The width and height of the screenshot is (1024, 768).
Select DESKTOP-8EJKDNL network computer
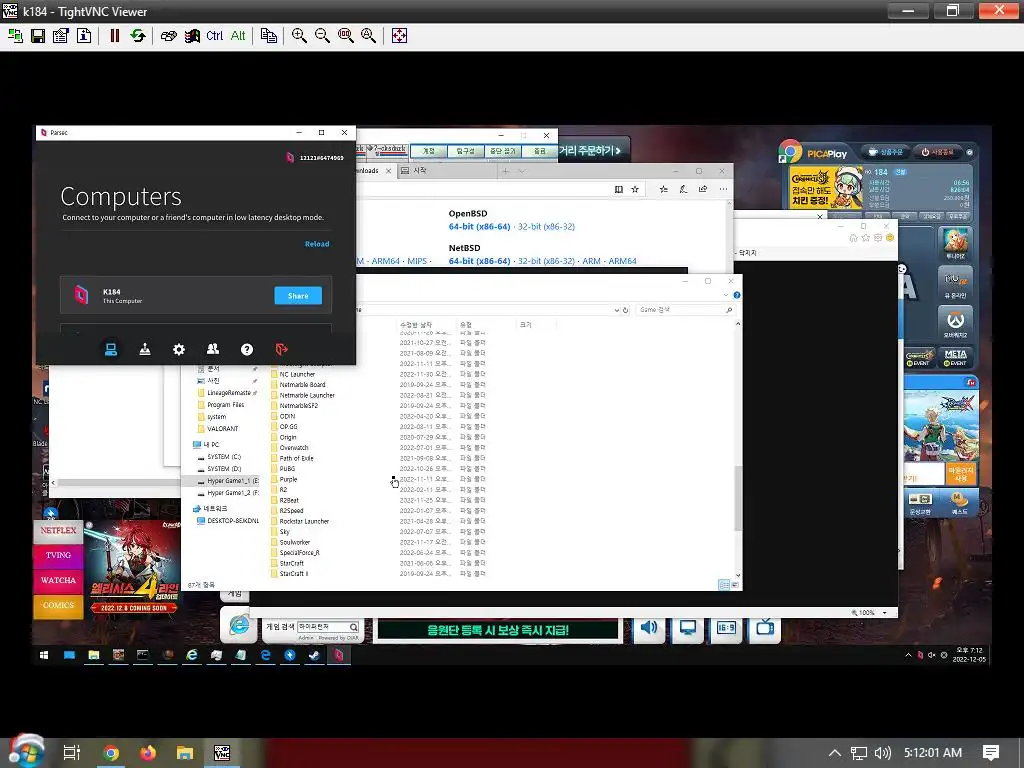click(232, 520)
